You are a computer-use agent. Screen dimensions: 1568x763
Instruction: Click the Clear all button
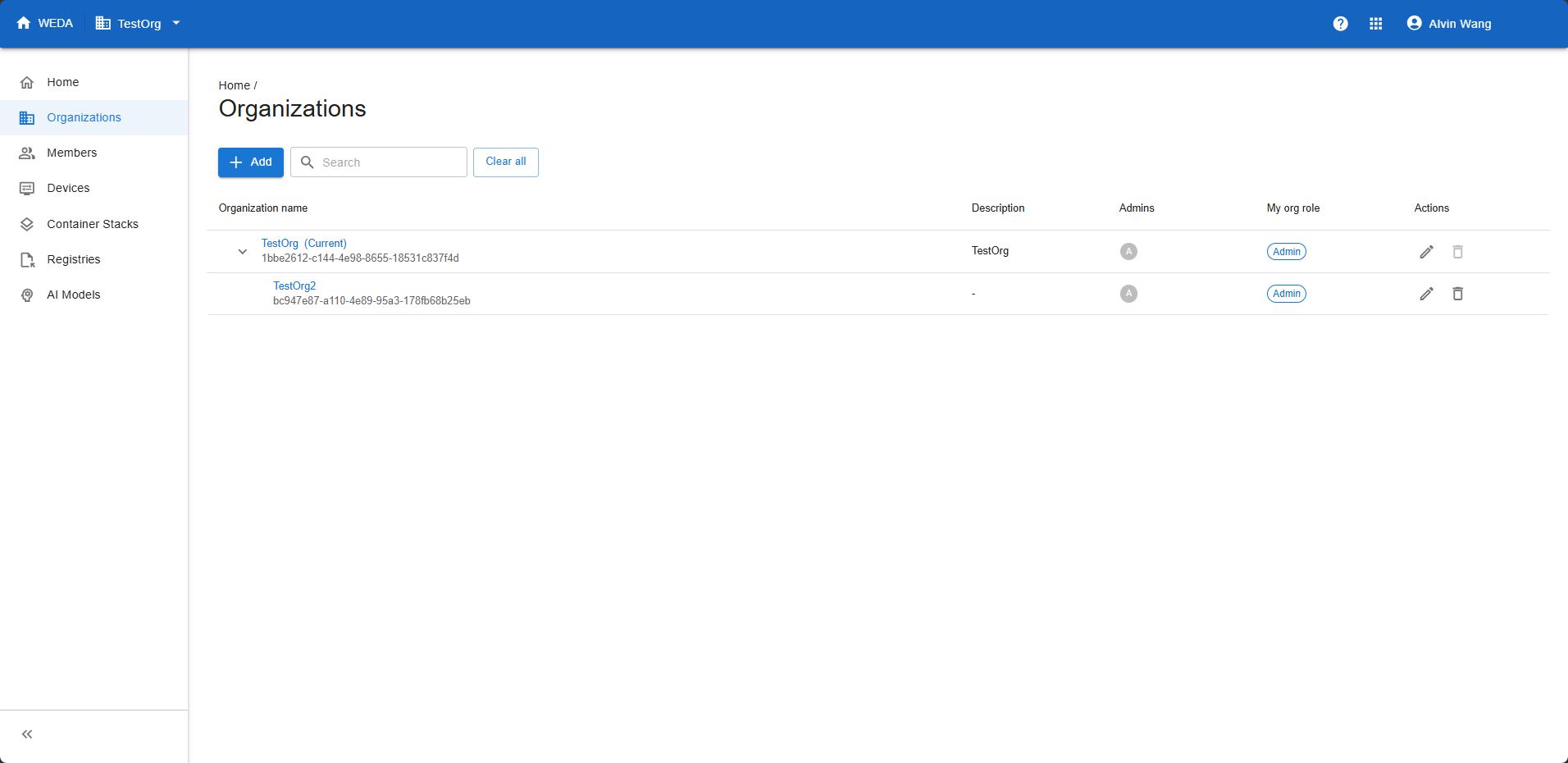point(506,162)
